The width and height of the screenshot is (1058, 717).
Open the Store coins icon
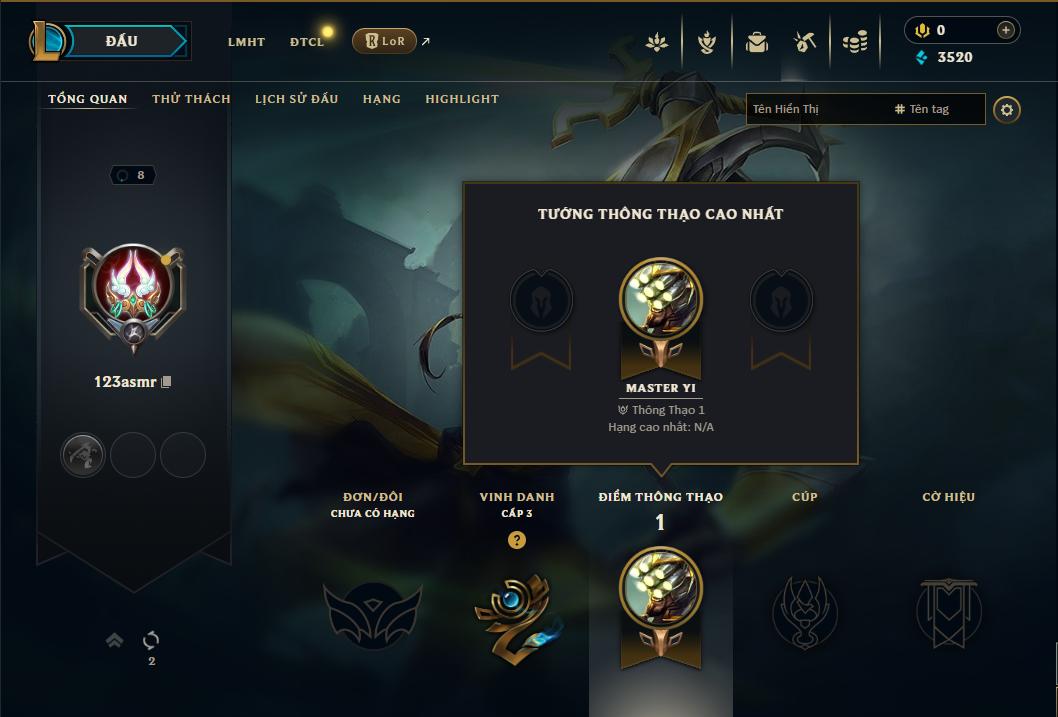[x=855, y=43]
